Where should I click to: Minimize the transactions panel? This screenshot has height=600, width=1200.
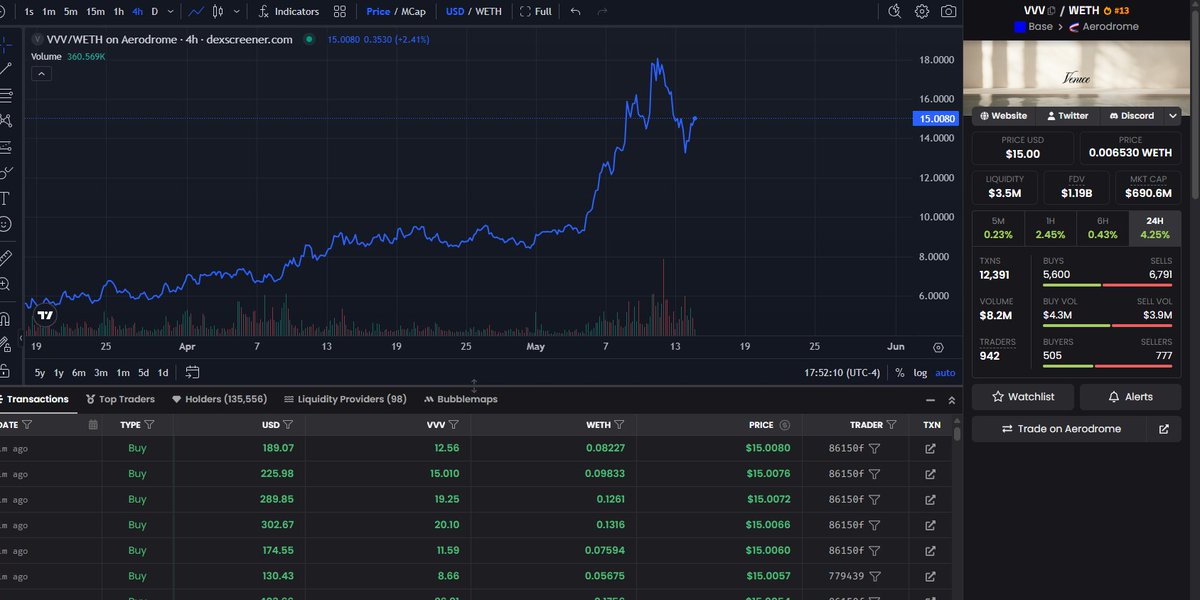pyautogui.click(x=931, y=399)
